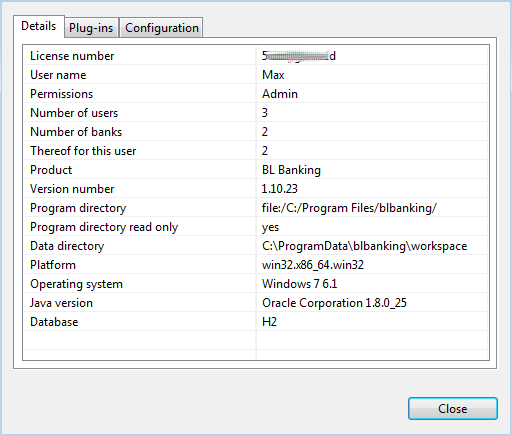Select the Database label
The image size is (512, 436).
54,322
